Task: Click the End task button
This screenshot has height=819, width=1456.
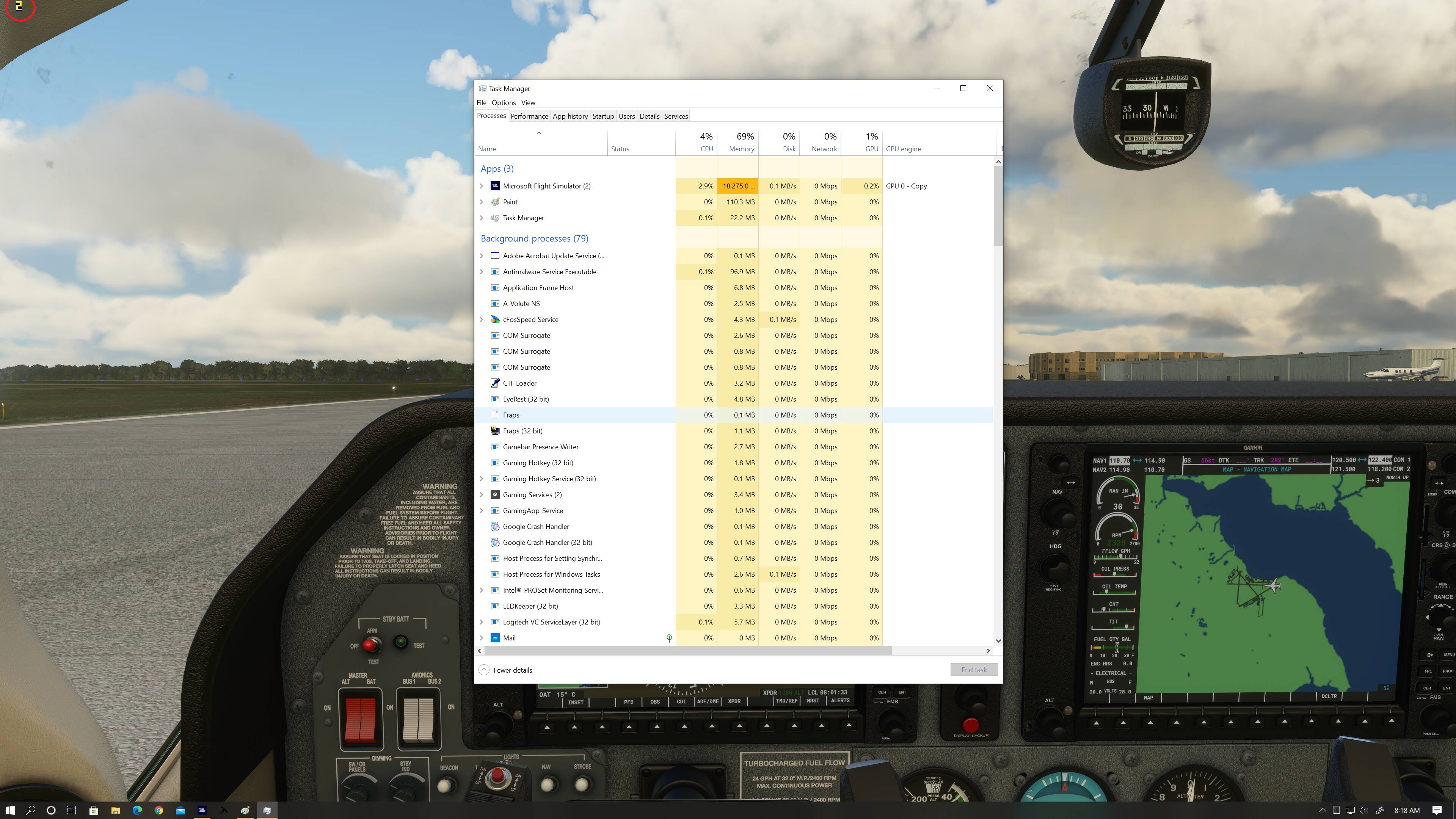Action: click(974, 669)
